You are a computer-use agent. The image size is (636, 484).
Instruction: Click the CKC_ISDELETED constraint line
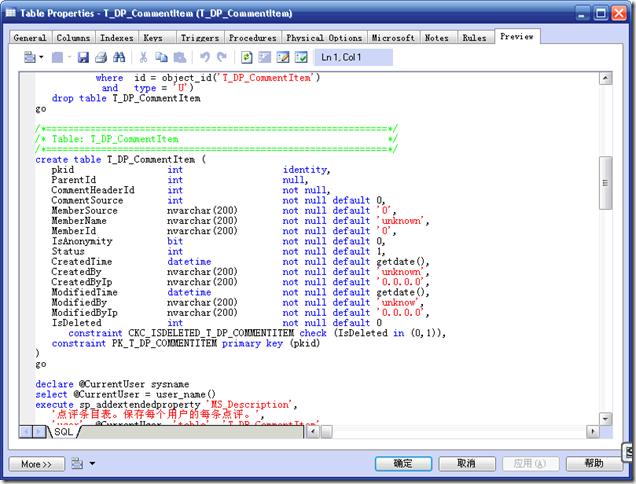[x=257, y=333]
